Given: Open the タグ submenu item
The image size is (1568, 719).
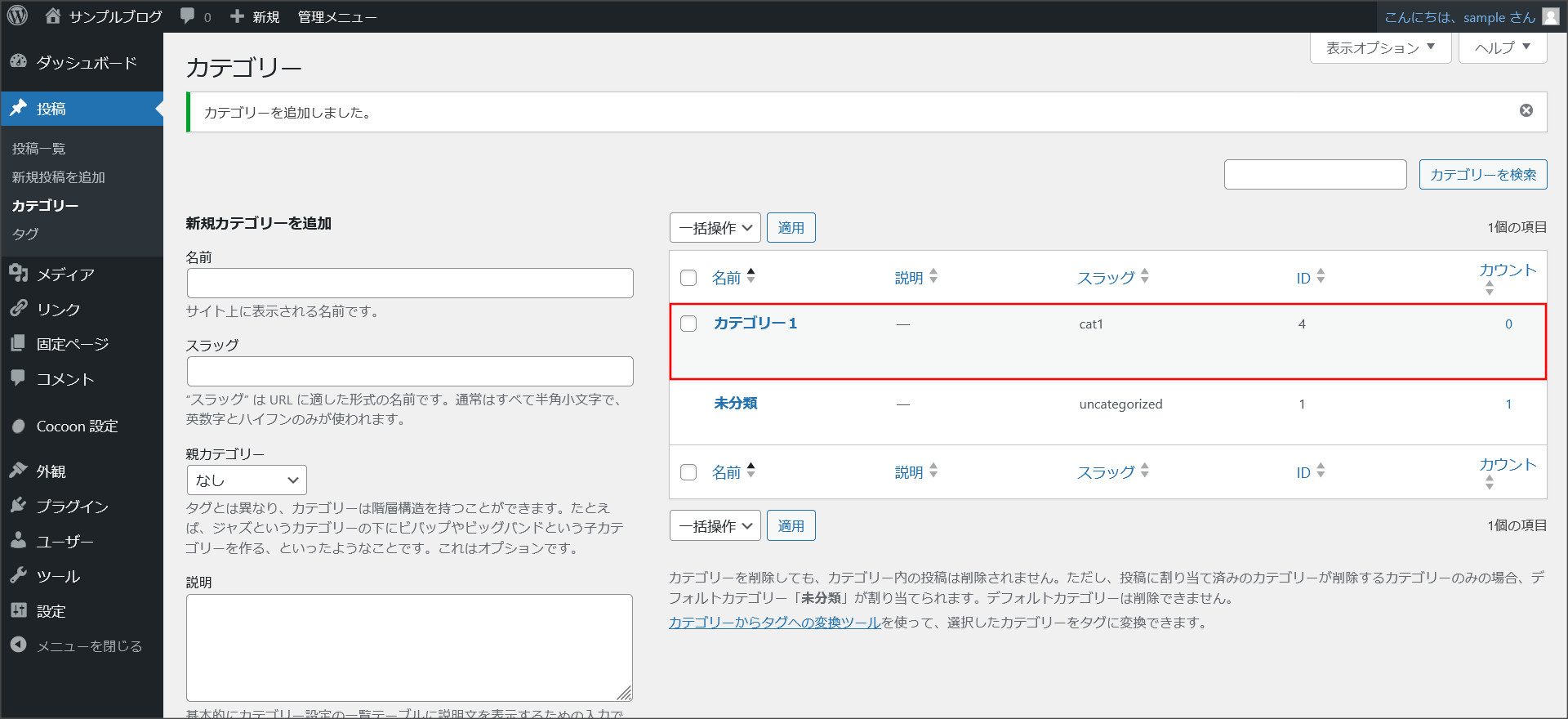Looking at the screenshot, I should pyautogui.click(x=25, y=234).
